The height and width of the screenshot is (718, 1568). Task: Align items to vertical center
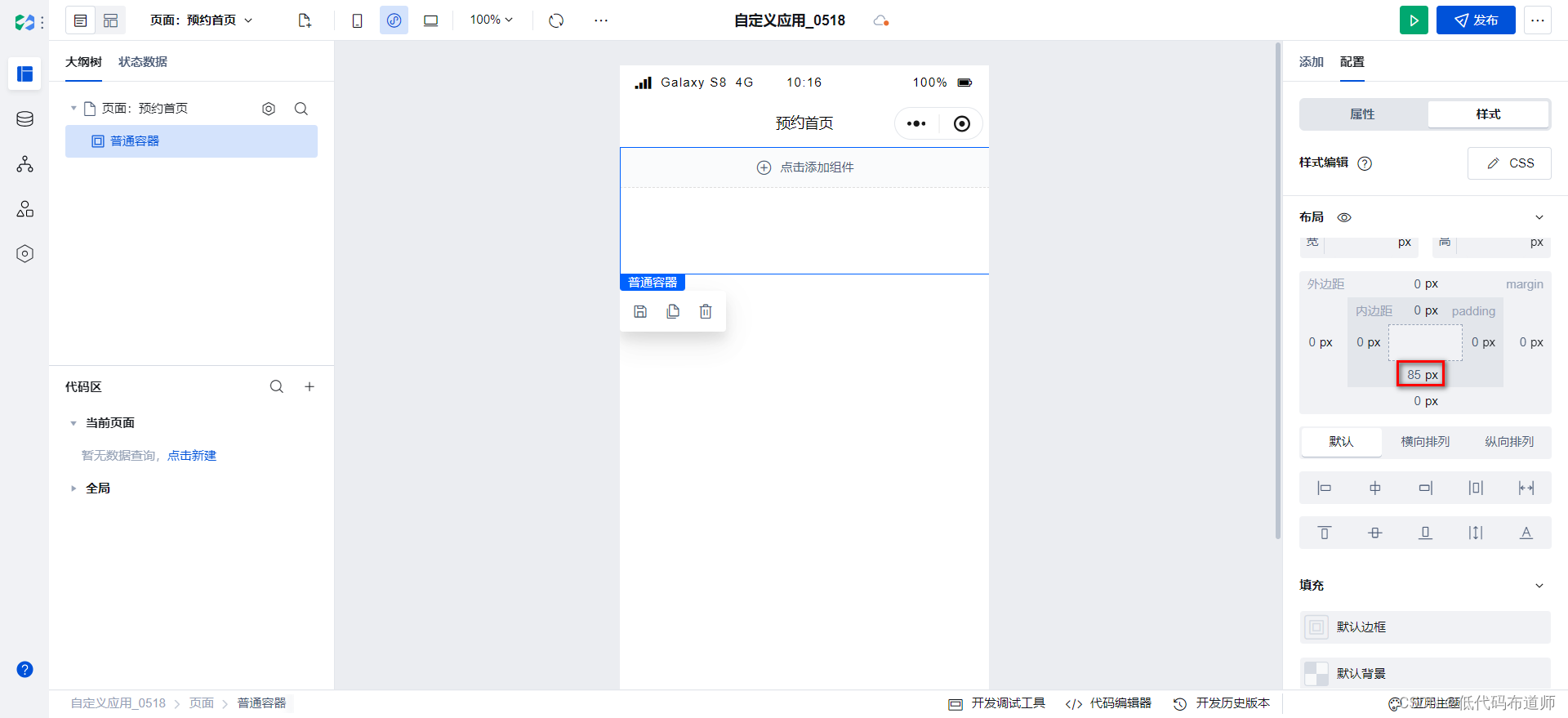click(1375, 533)
